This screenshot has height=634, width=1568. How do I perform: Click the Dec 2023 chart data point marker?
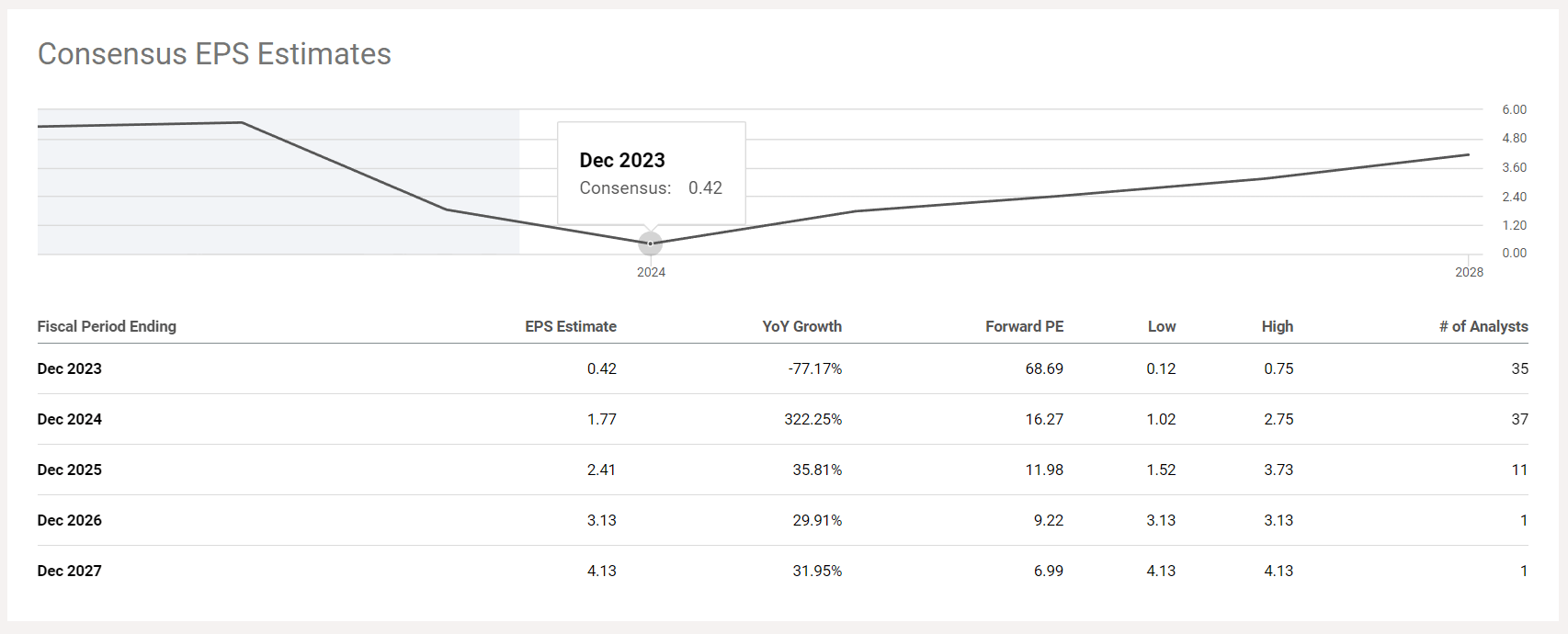(x=651, y=243)
